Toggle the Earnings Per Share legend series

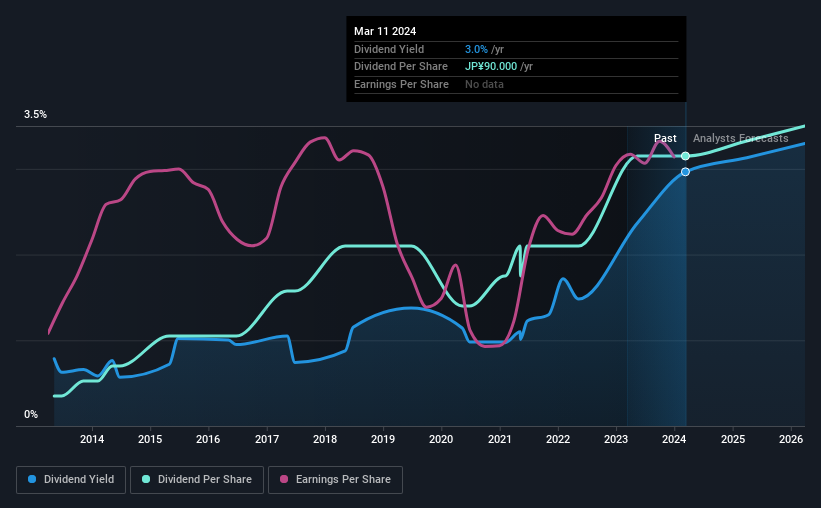pos(335,480)
